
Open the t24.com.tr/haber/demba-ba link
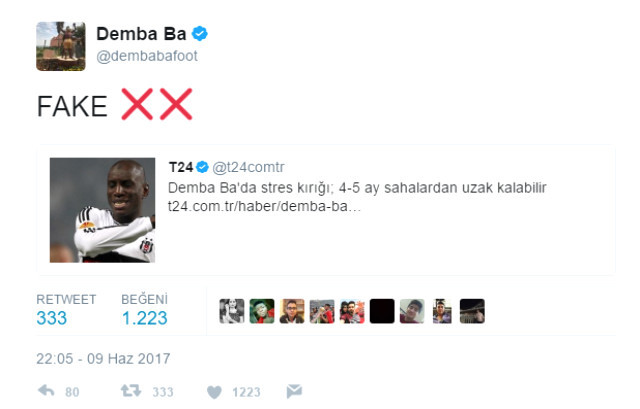264,206
